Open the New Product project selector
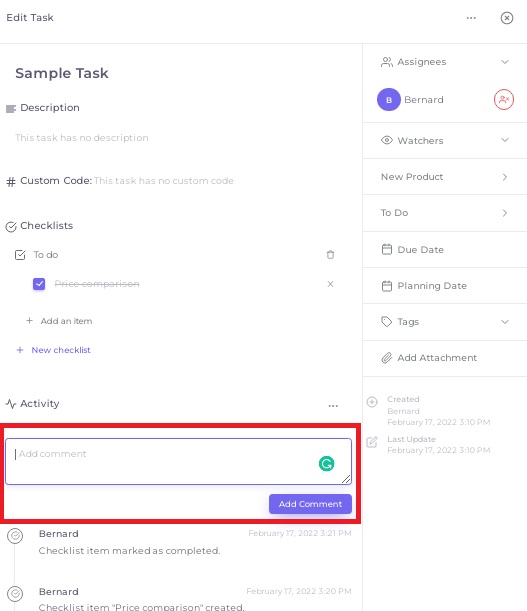The image size is (527, 611). pos(445,177)
